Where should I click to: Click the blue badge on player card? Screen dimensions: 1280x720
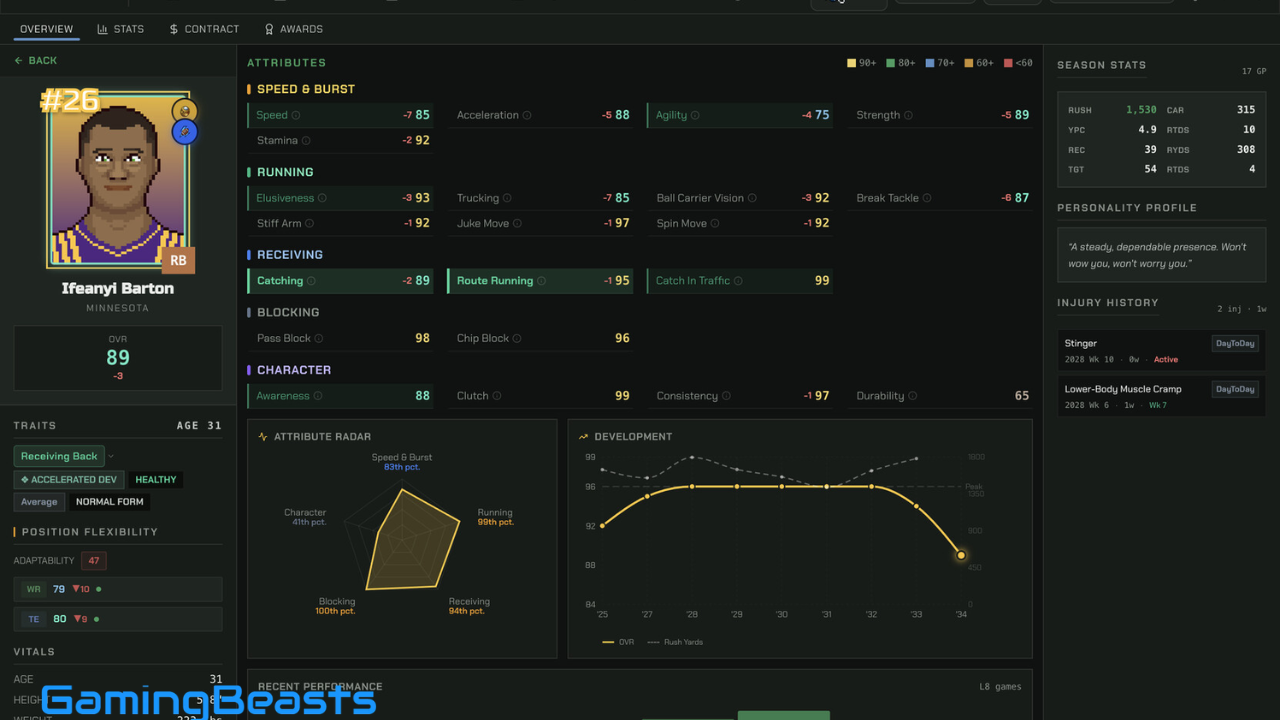coord(184,132)
